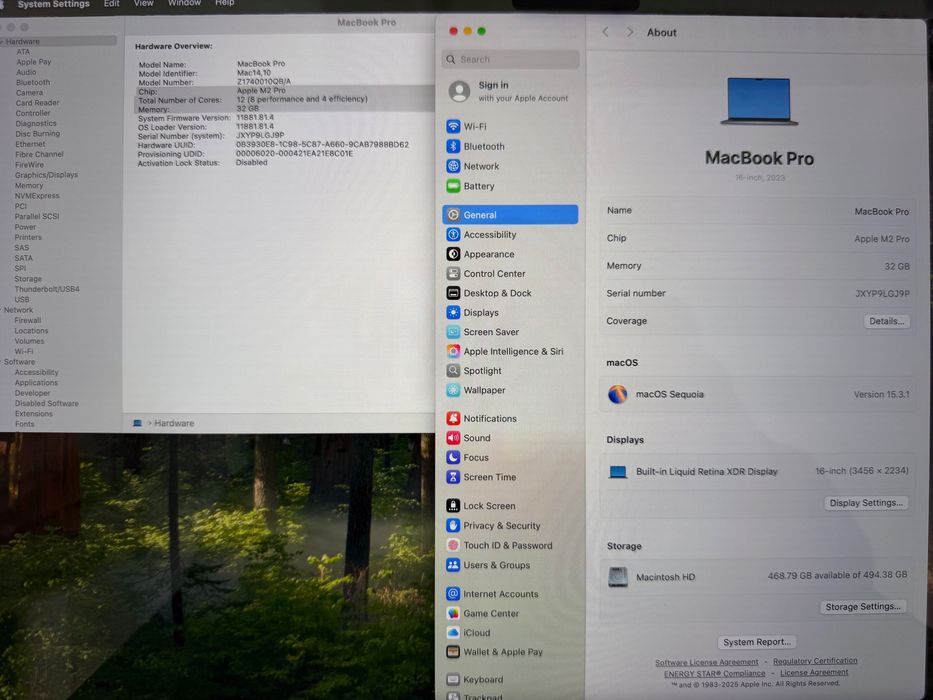The height and width of the screenshot is (700, 933).
Task: Click the Macintosh HD drive icon
Action: 618,577
